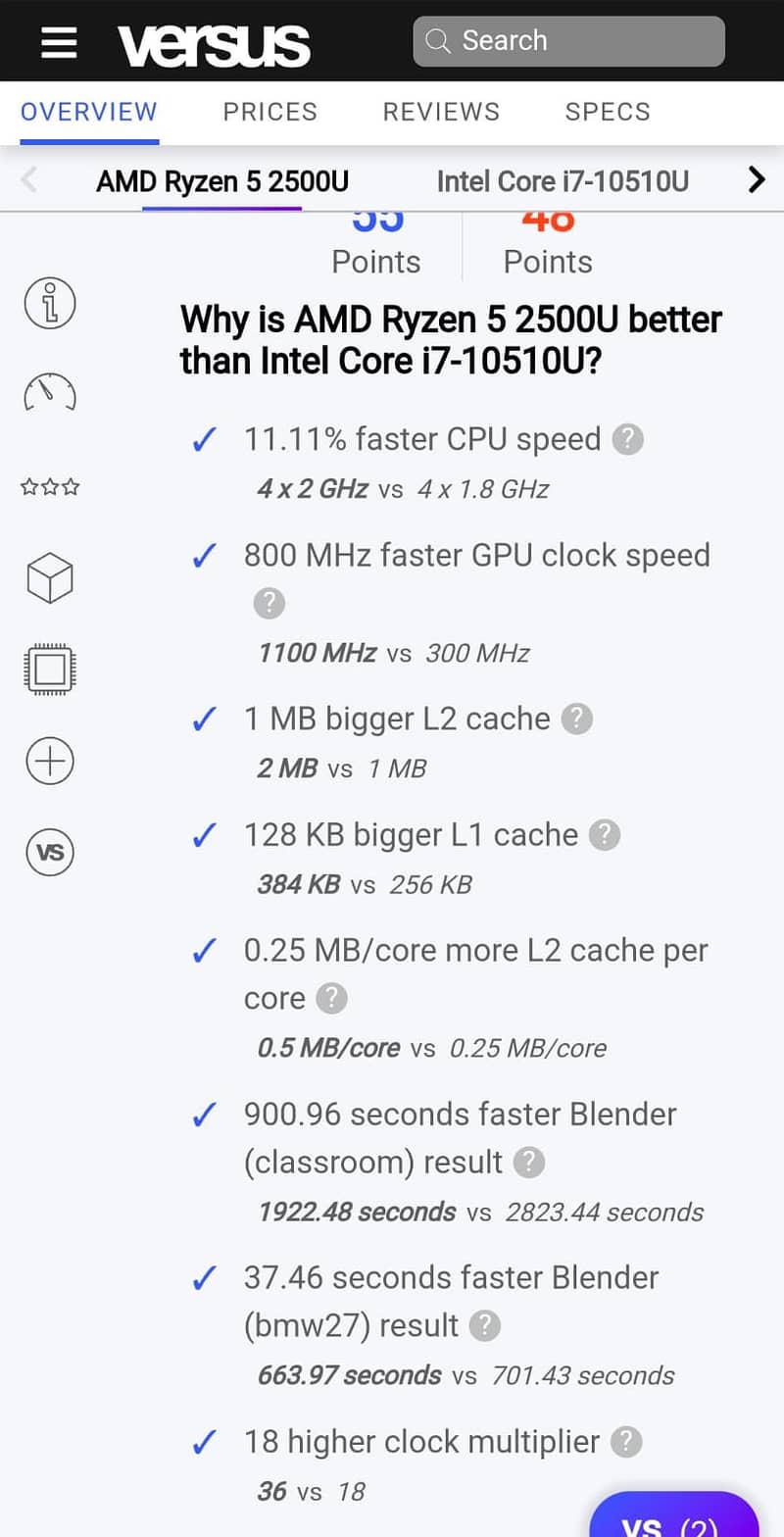This screenshot has height=1537, width=784.
Task: Open L2 cache help question mark
Action: pyautogui.click(x=576, y=719)
